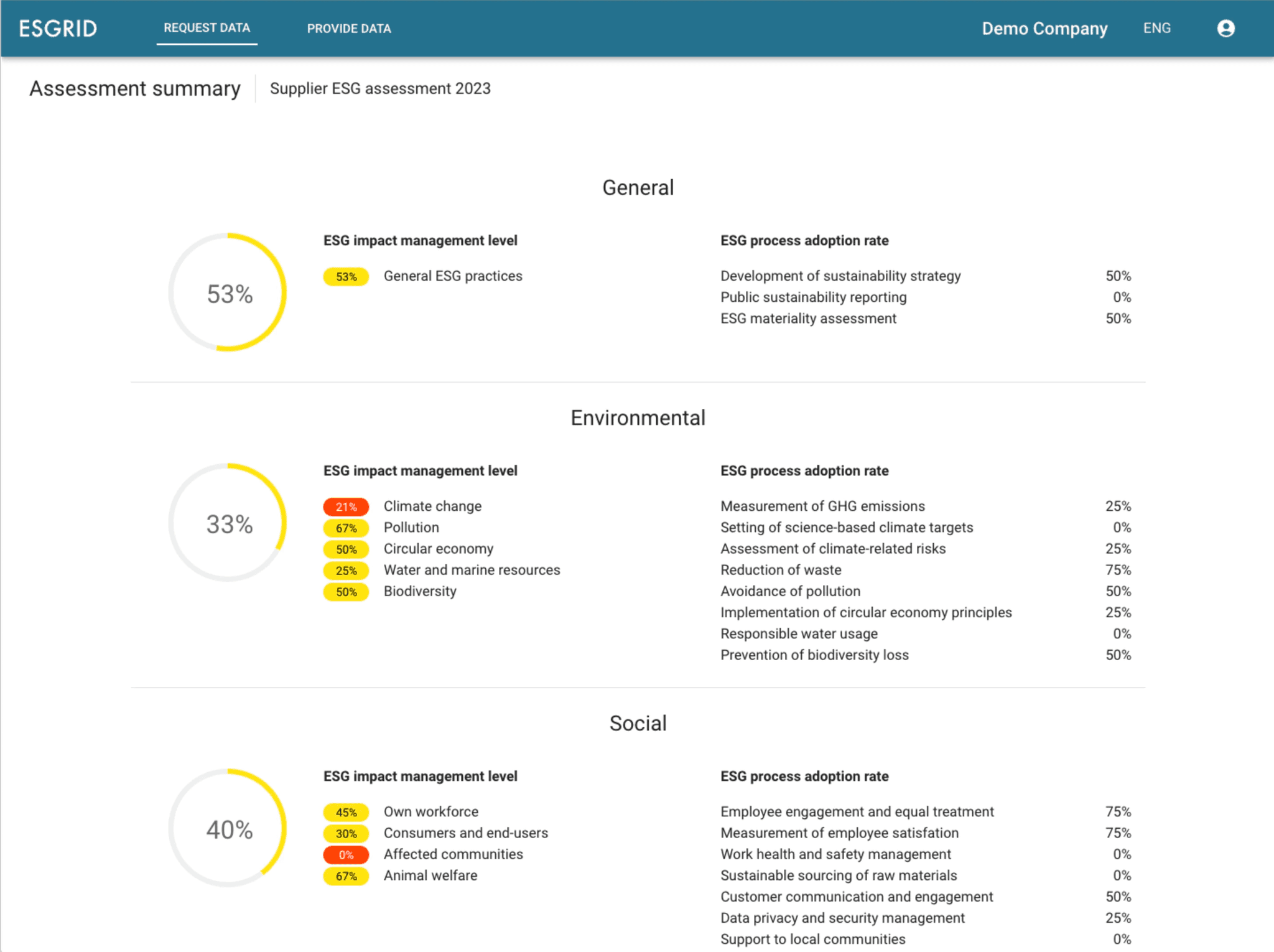Select the 53% General ESG practices badge

346,276
